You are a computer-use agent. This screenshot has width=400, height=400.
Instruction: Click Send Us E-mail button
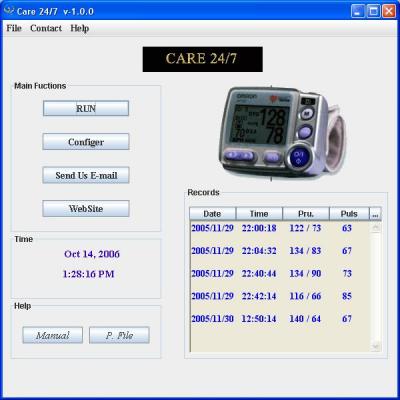pos(86,175)
